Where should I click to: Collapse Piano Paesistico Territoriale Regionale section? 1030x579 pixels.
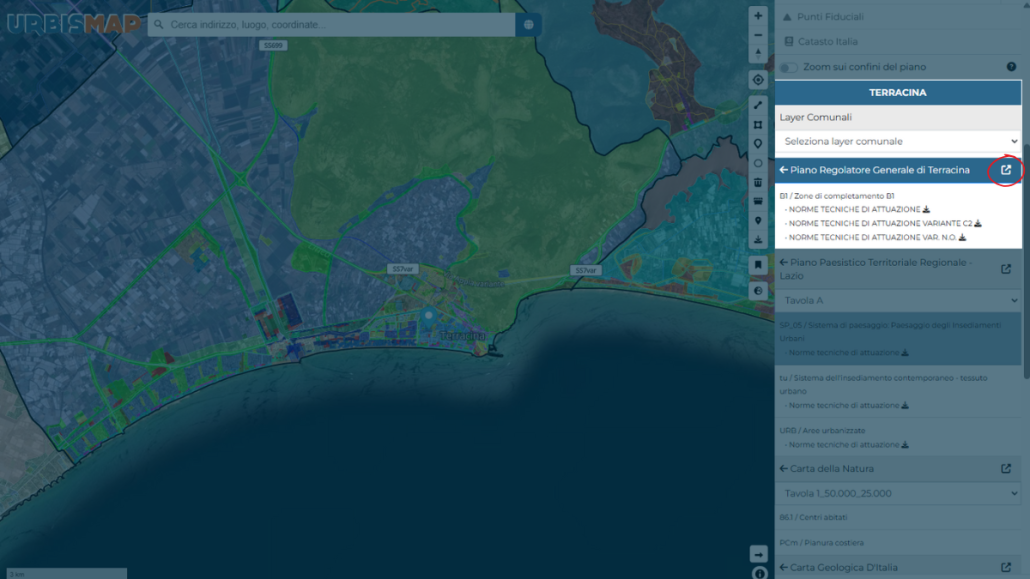(x=784, y=262)
